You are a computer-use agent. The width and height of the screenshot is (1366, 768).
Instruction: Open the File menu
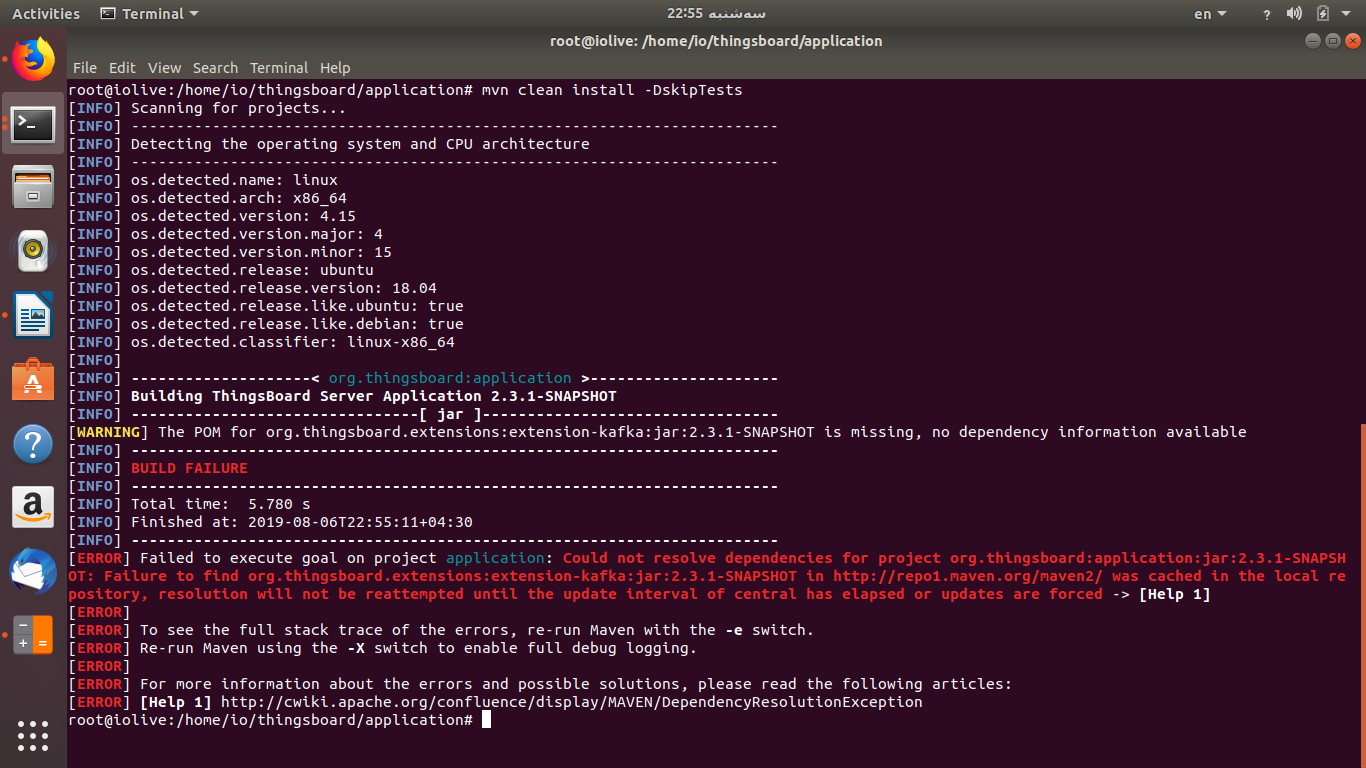tap(85, 68)
